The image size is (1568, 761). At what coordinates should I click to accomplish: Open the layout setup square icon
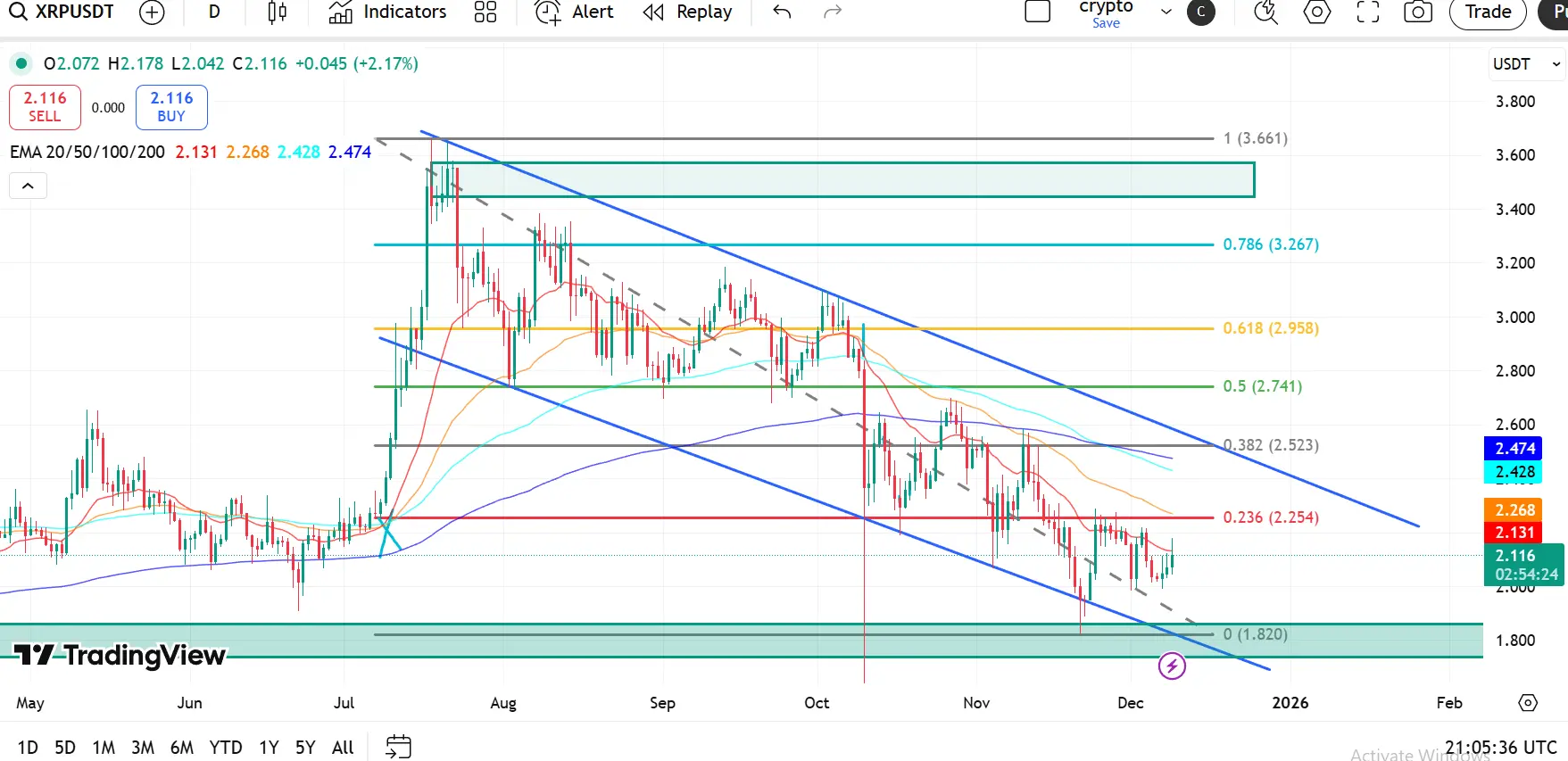point(1038,12)
